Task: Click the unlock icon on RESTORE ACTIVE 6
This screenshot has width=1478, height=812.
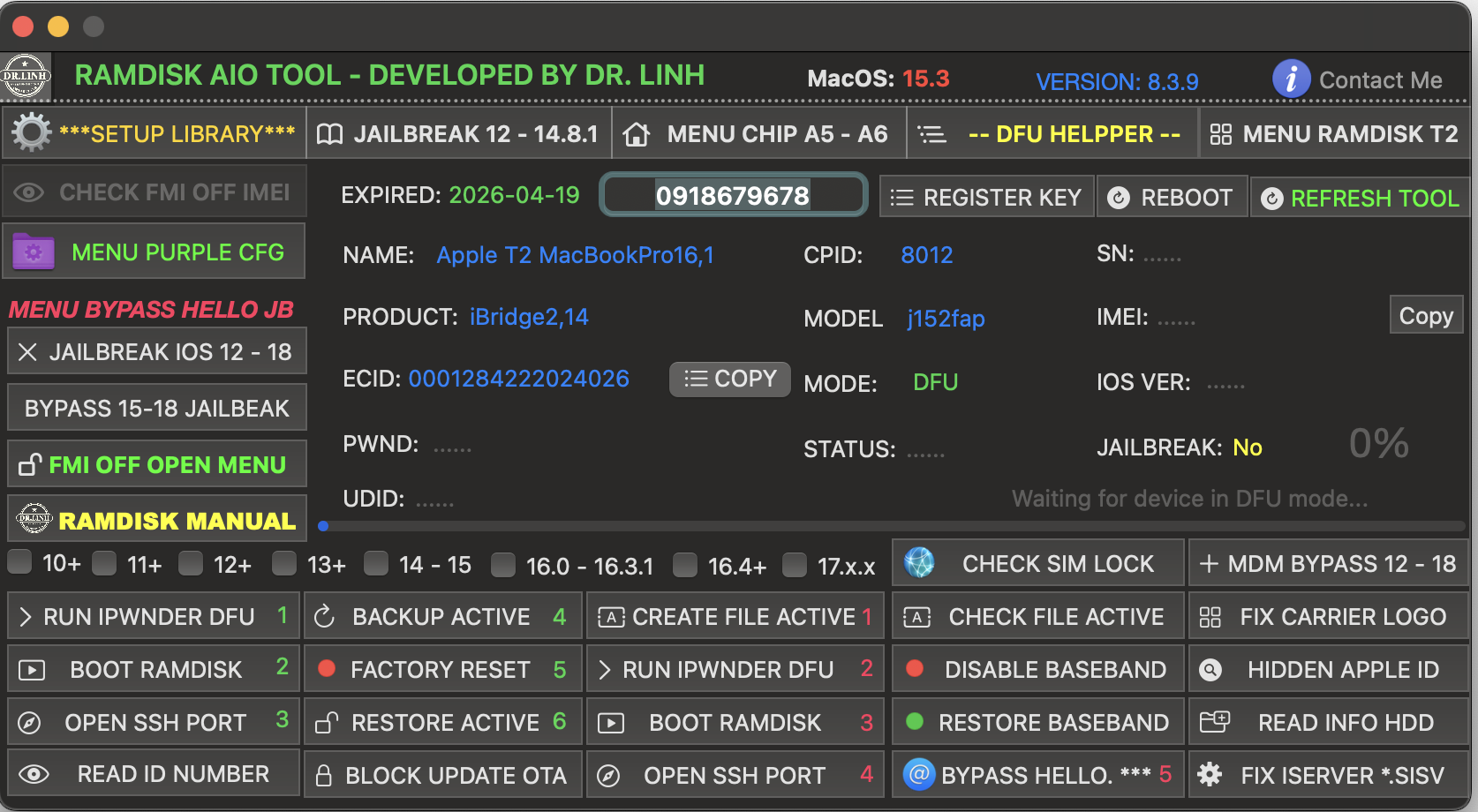Action: click(x=327, y=723)
